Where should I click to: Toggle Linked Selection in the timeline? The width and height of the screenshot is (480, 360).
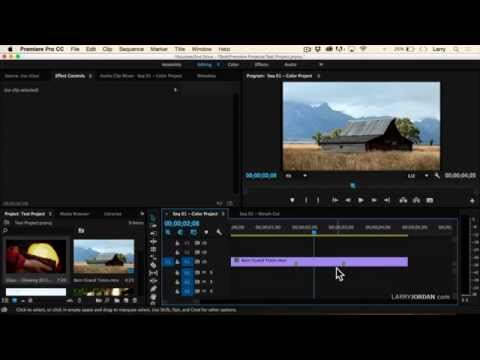click(194, 232)
